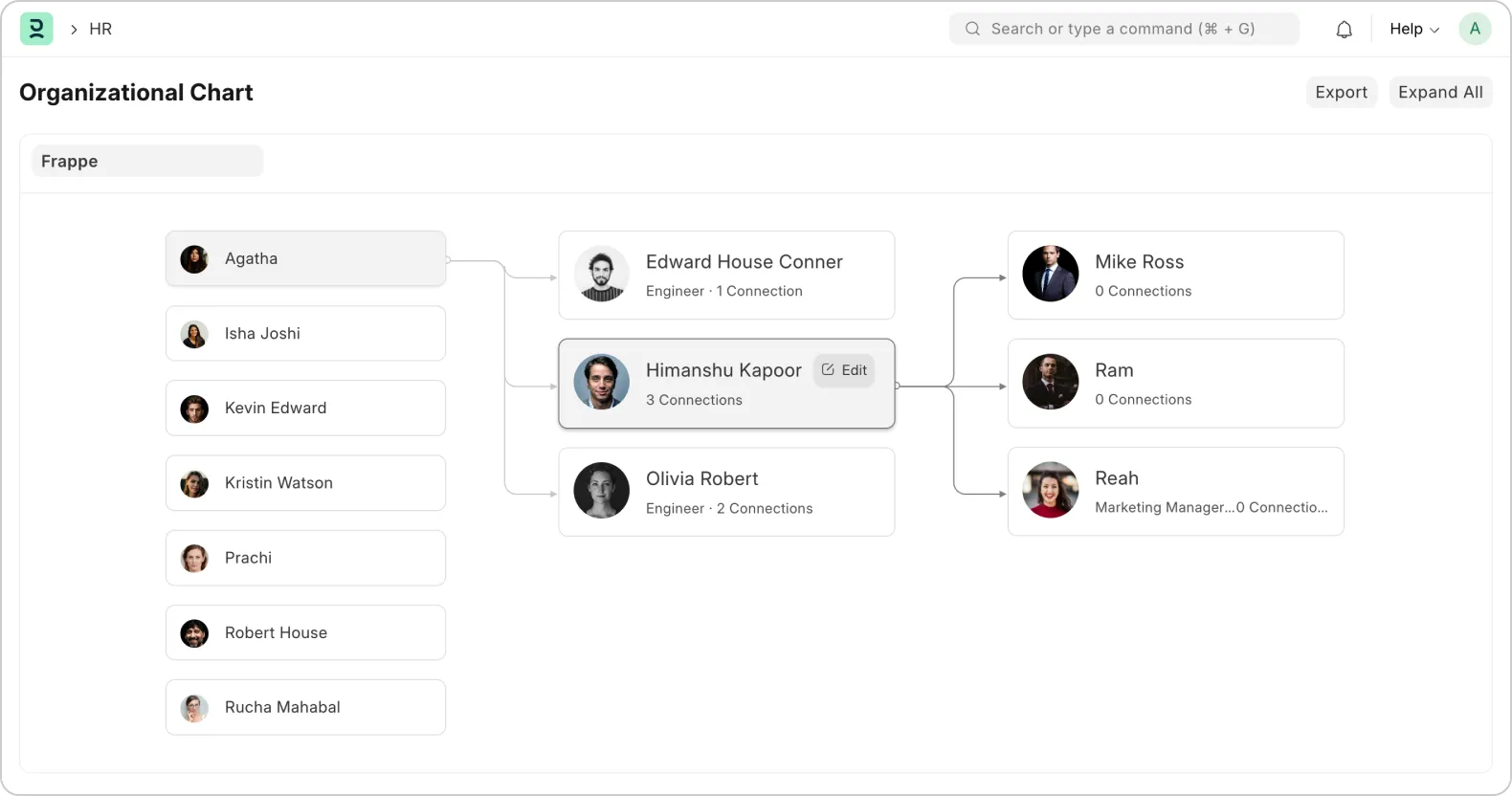Click the pencil Edit icon on Himanshu Kapoor
The height and width of the screenshot is (796, 1512).
pyautogui.click(x=829, y=370)
